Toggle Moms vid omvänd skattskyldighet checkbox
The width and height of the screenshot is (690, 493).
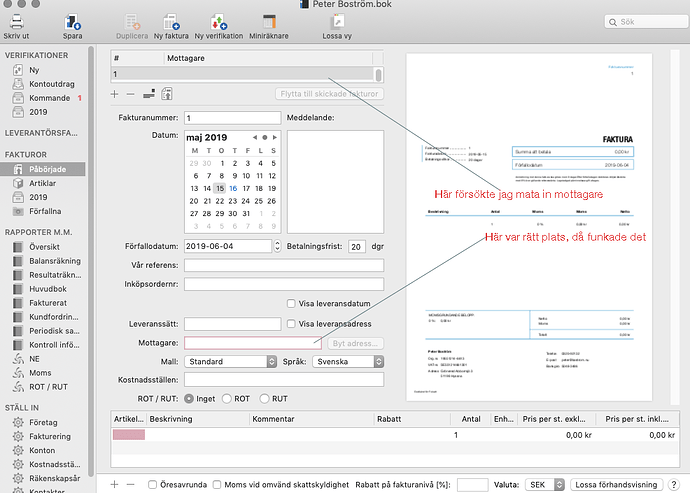[217, 484]
